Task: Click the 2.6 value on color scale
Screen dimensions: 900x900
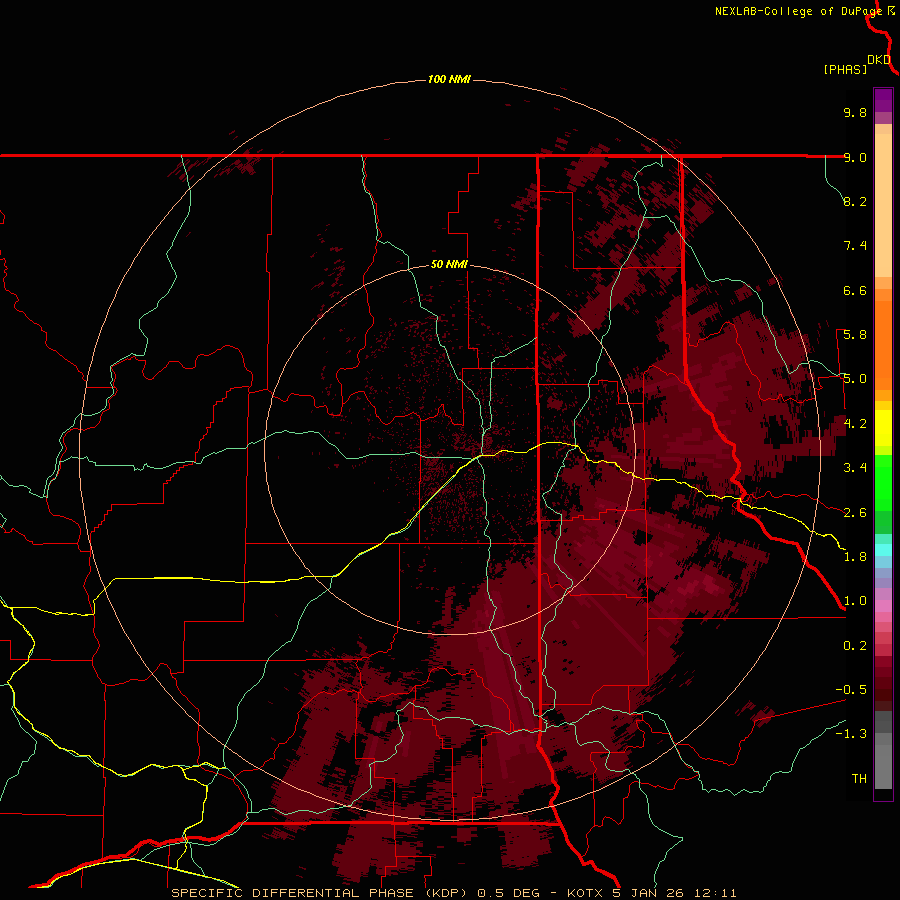Action: tap(855, 513)
